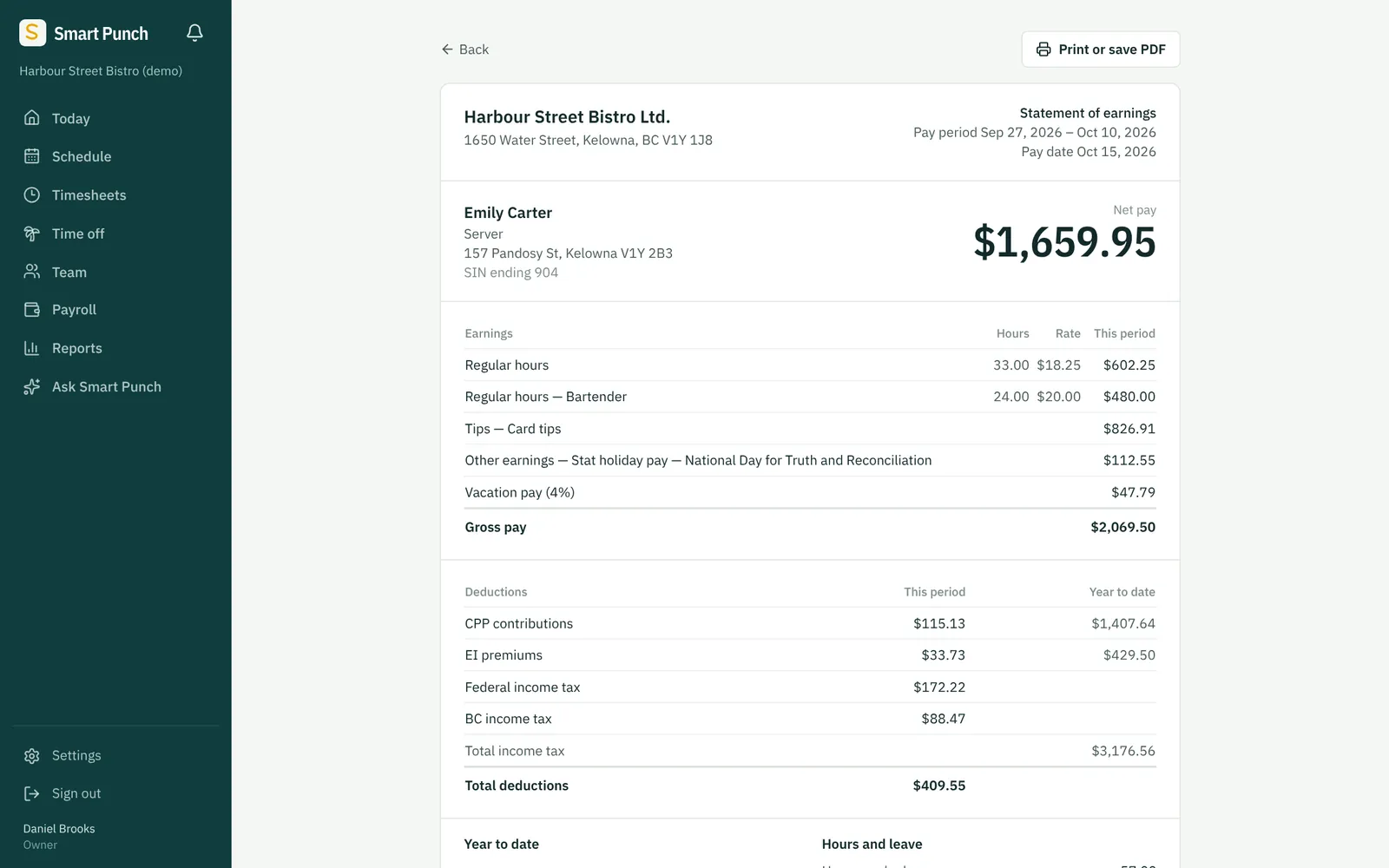
Task: Click the Tips — Card tips row
Action: (810, 429)
